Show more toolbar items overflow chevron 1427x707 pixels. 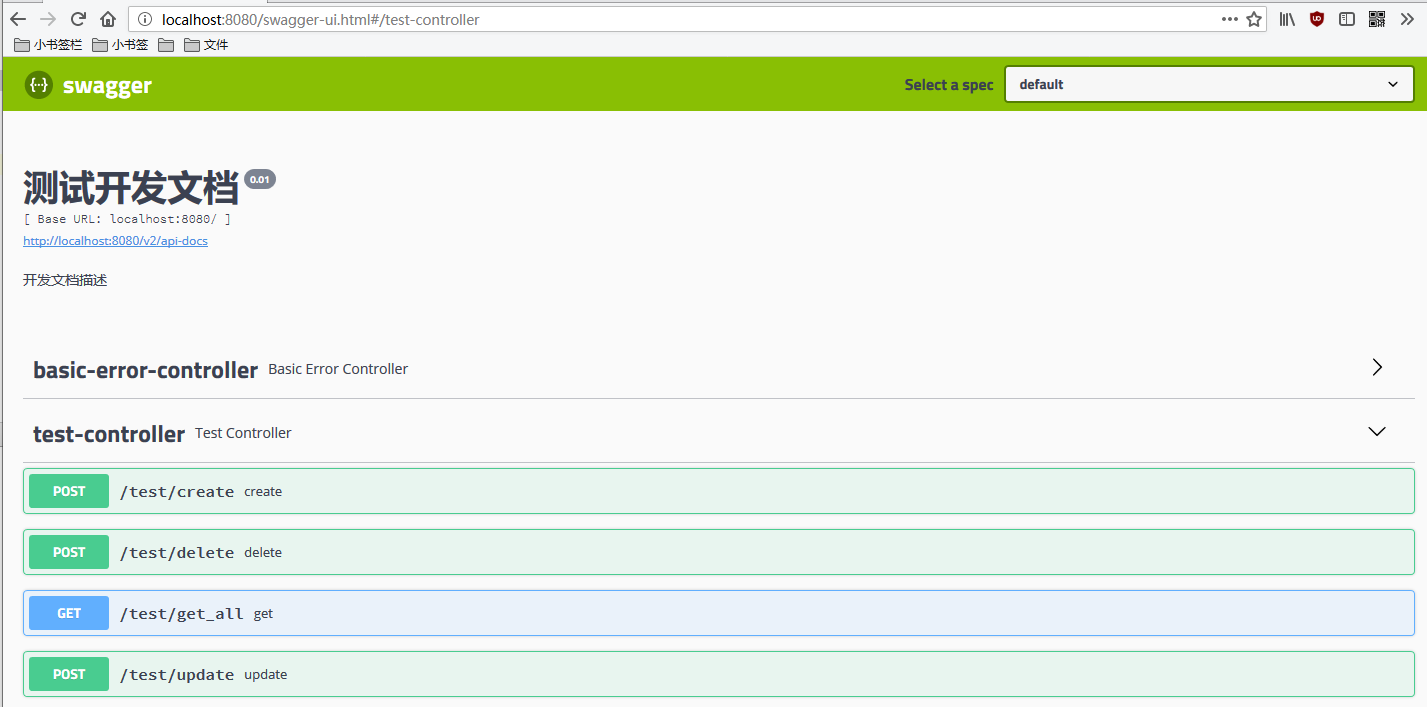coord(1407,19)
